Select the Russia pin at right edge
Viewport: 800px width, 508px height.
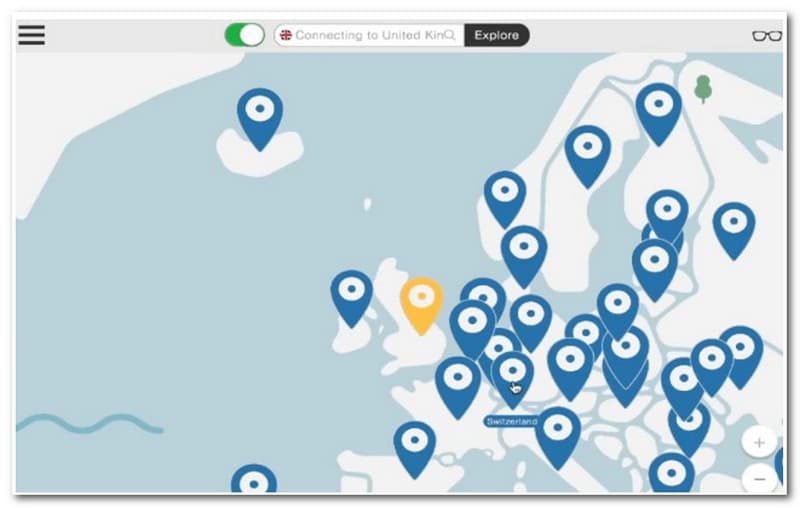click(734, 231)
